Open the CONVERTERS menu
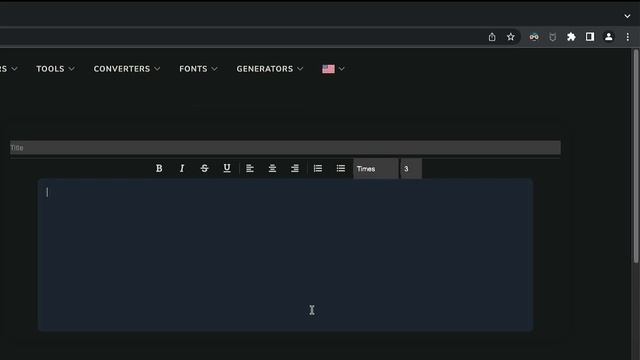The height and width of the screenshot is (360, 640). click(x=127, y=69)
